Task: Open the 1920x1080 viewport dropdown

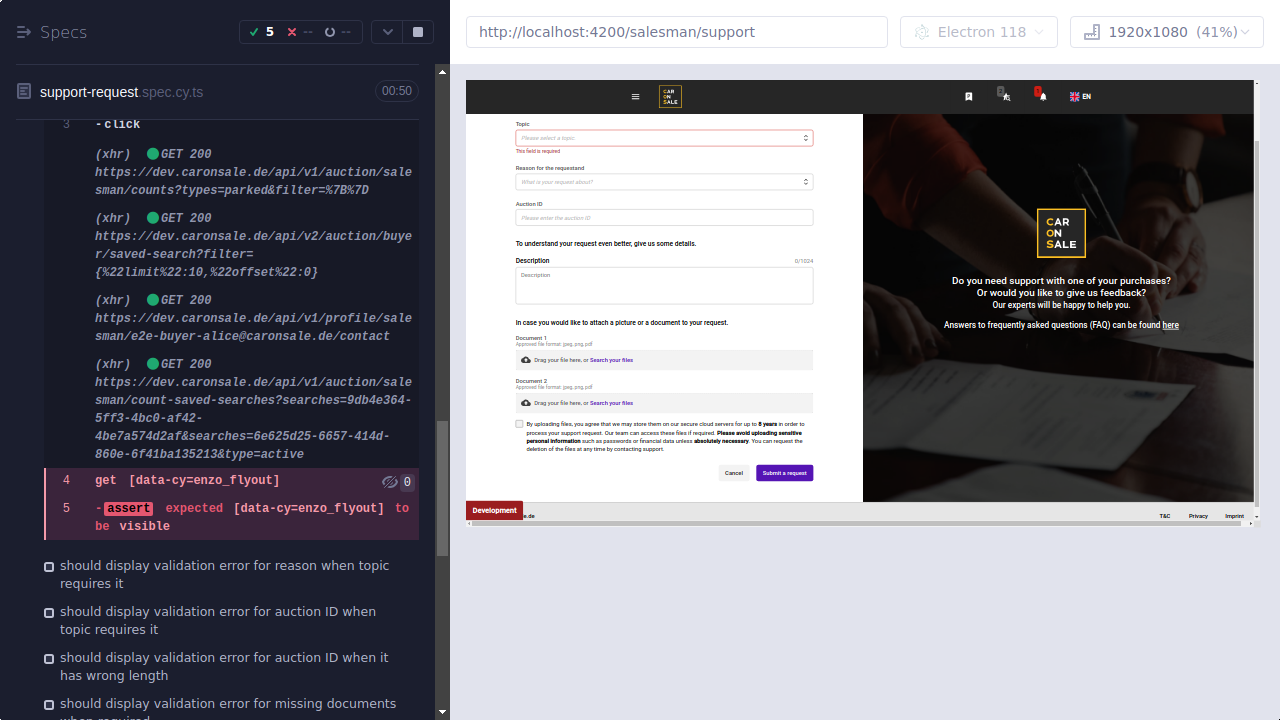Action: [1166, 31]
